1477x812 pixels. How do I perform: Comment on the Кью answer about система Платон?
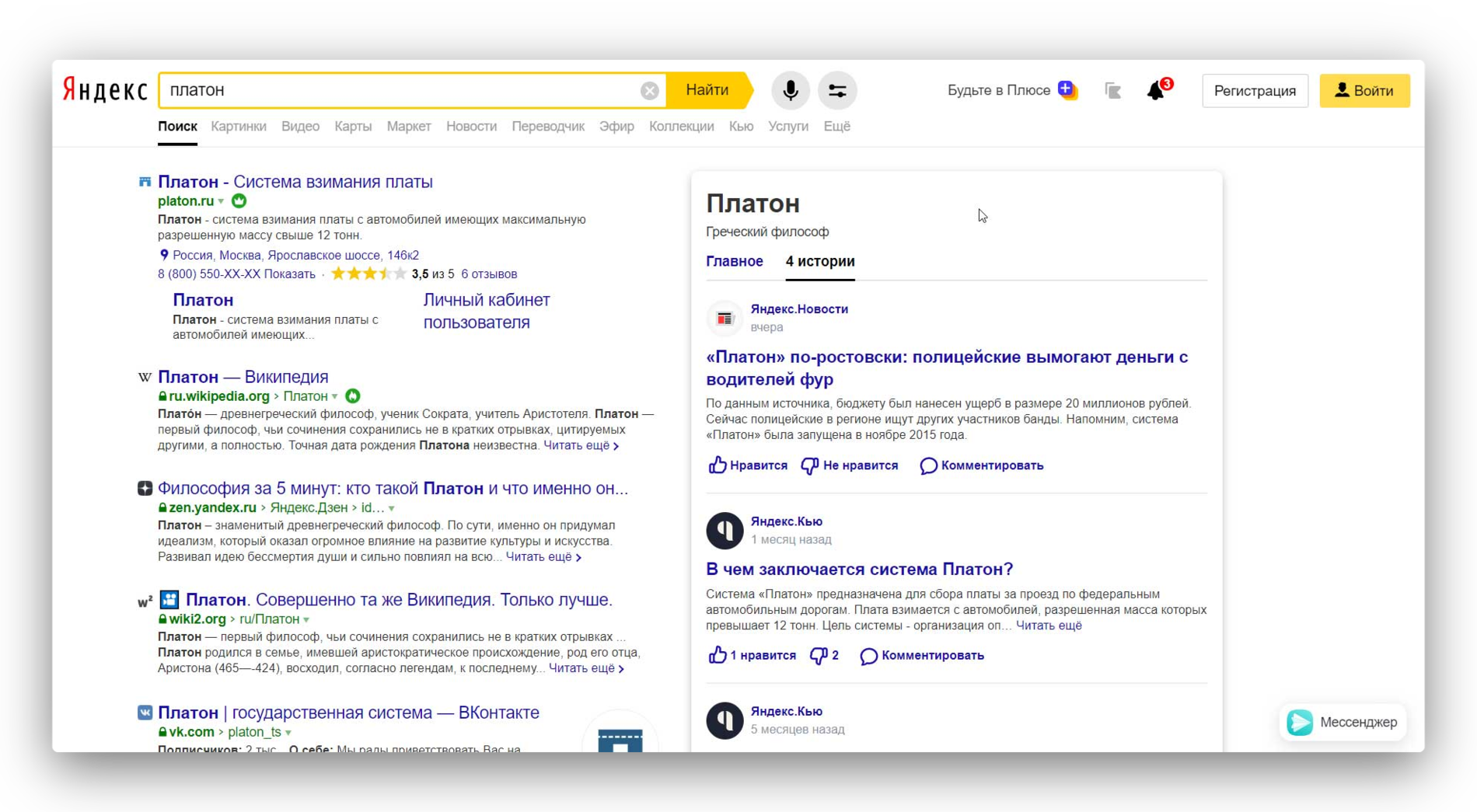pos(922,656)
